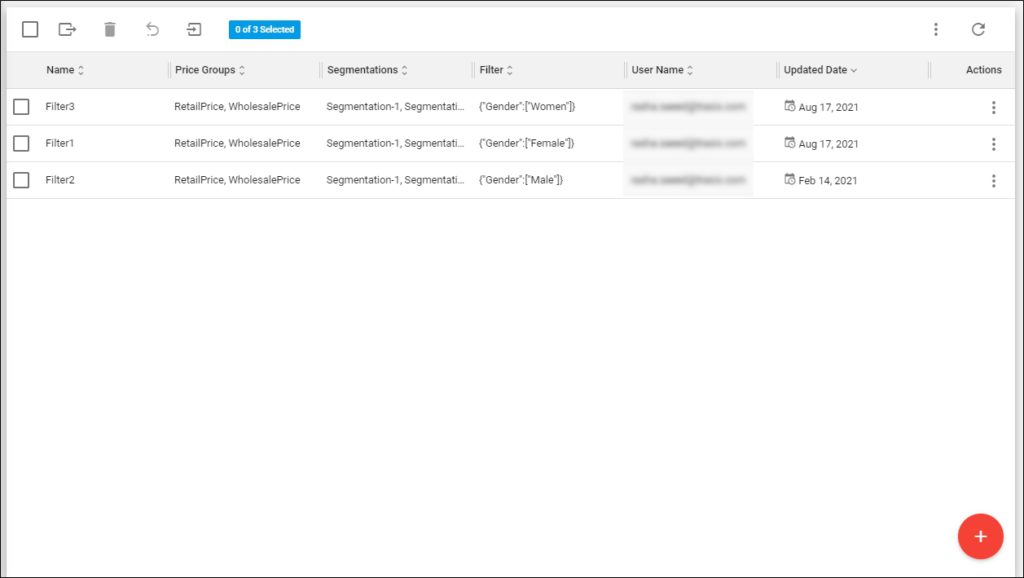Click the trash delete icon
Screen dimensions: 1024x578
[110, 29]
